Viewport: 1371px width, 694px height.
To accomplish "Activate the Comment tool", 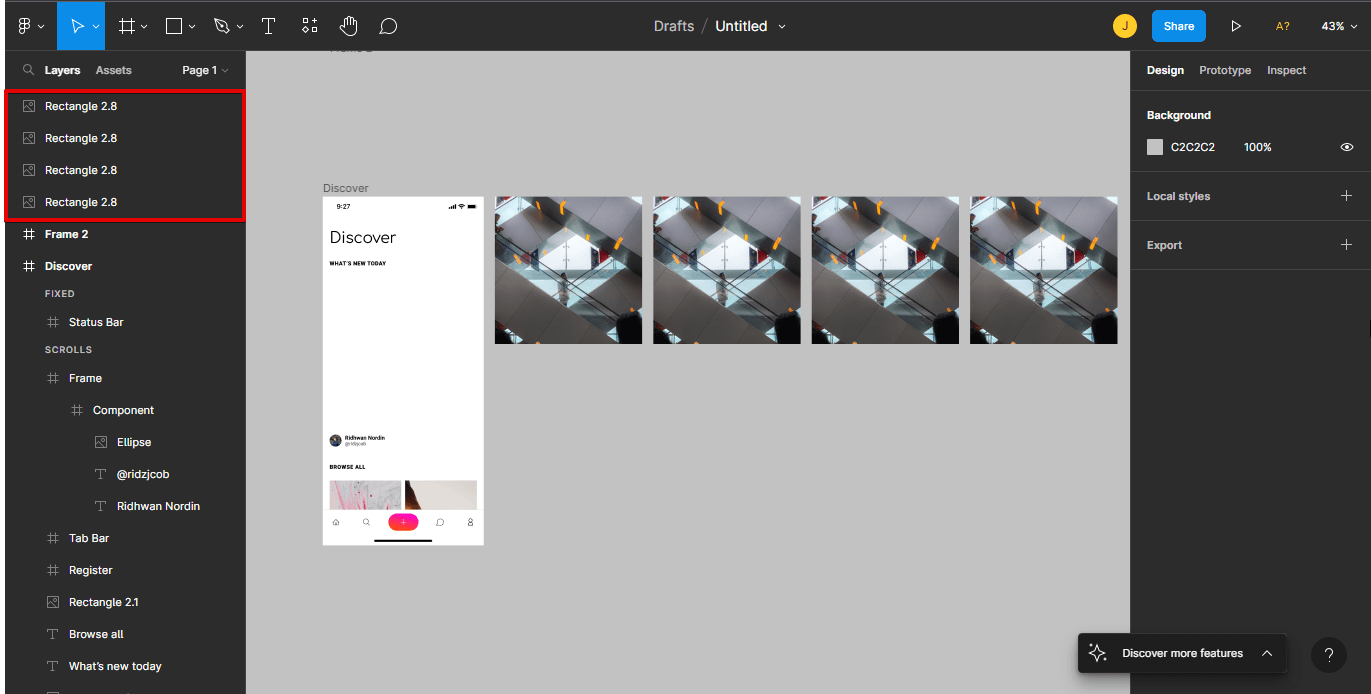I will coord(388,25).
